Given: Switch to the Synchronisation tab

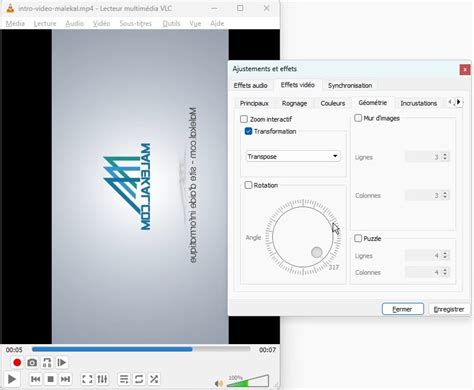Looking at the screenshot, I should (350, 85).
